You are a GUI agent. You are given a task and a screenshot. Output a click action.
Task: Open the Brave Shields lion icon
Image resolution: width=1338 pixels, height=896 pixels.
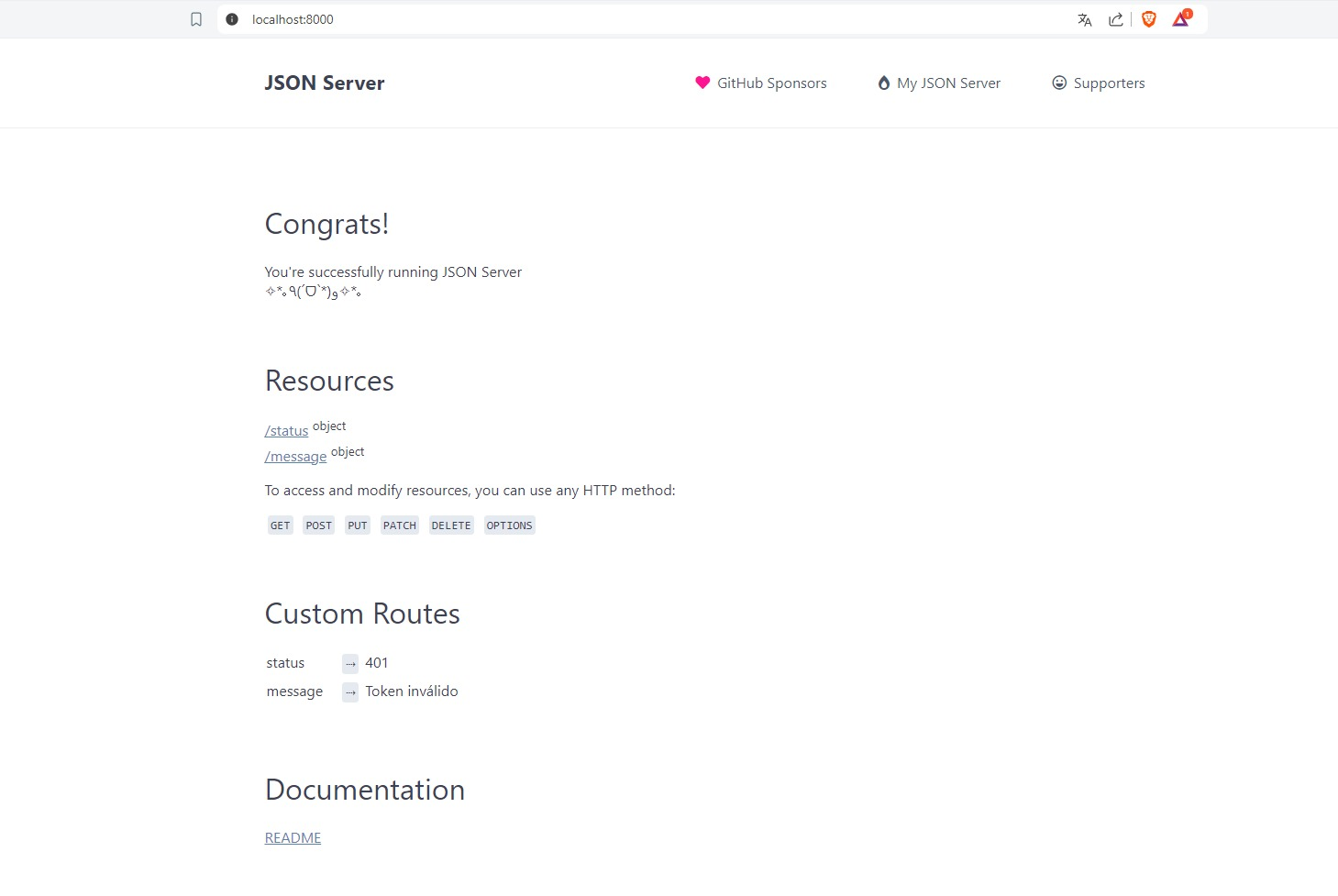[x=1149, y=19]
